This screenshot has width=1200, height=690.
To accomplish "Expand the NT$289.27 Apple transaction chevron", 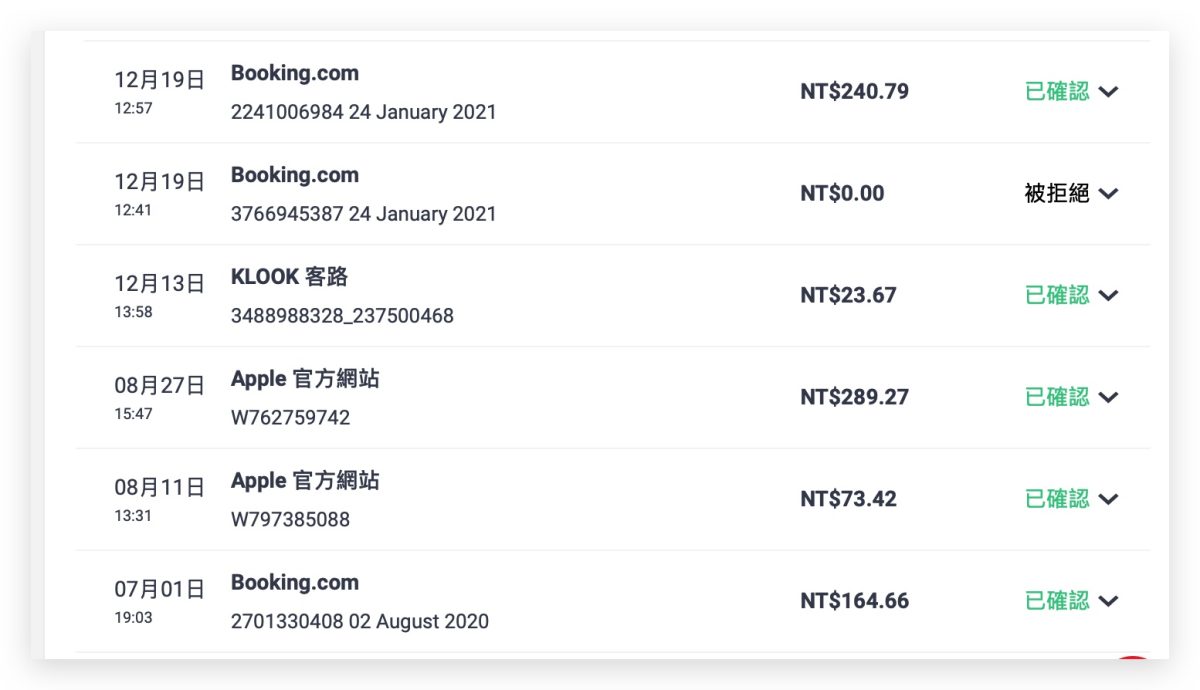I will tap(1108, 398).
